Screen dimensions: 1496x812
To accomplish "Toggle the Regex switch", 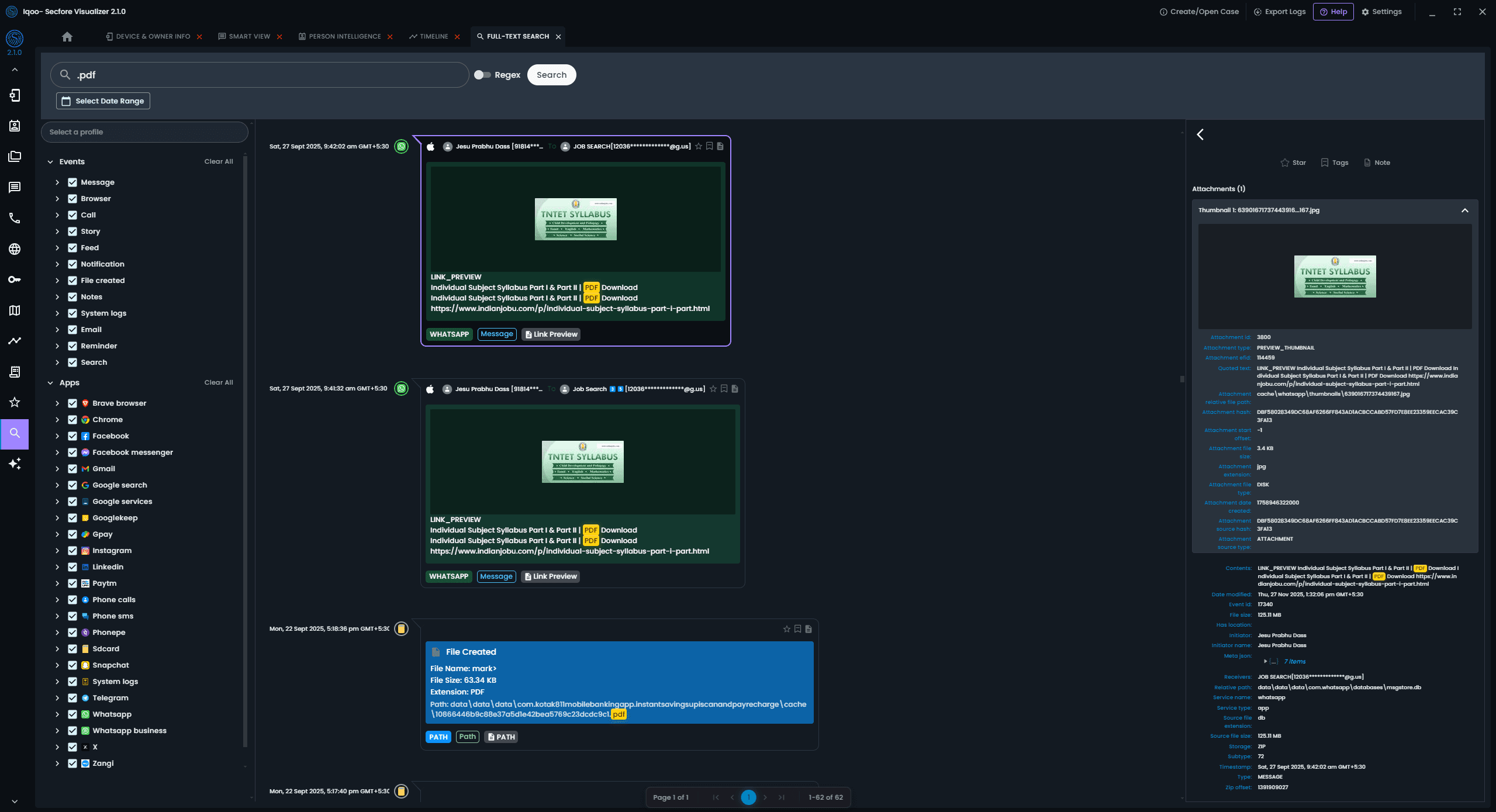I will [x=482, y=75].
